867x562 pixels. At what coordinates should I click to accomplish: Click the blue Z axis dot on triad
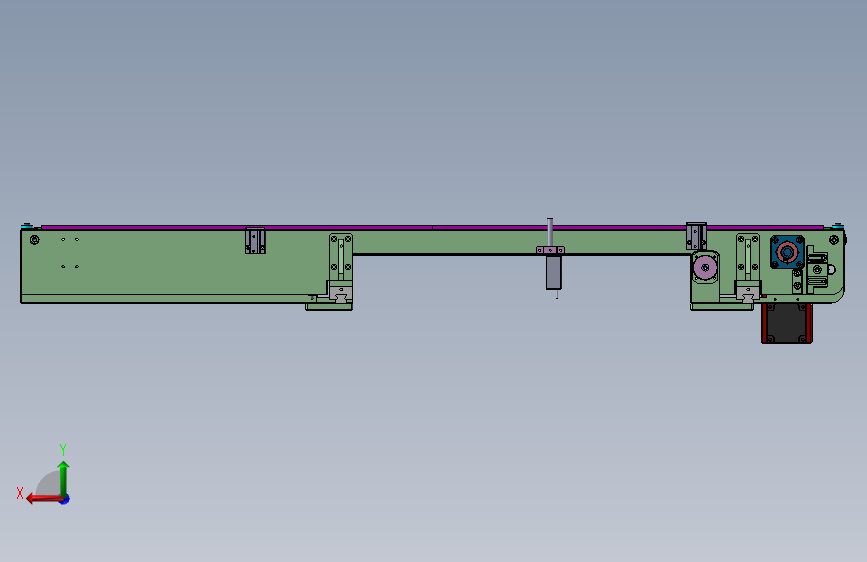coord(65,499)
